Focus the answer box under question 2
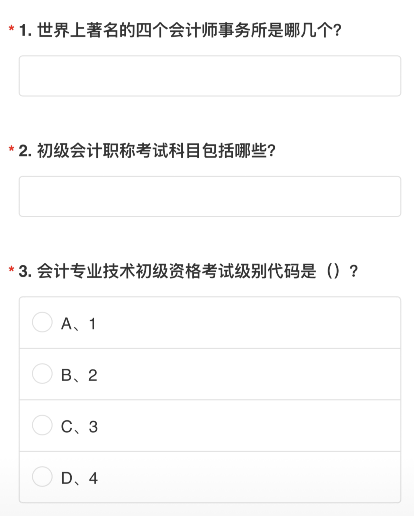The width and height of the screenshot is (414, 516). click(x=210, y=197)
